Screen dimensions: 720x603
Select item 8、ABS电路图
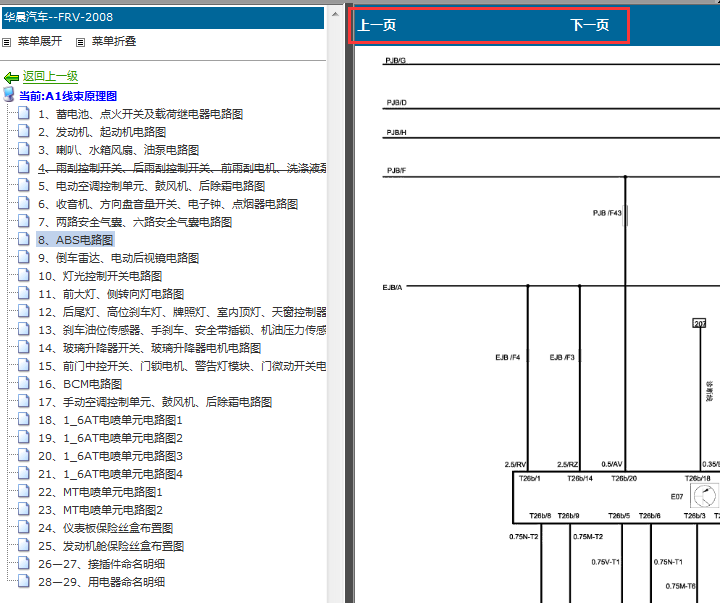76,240
